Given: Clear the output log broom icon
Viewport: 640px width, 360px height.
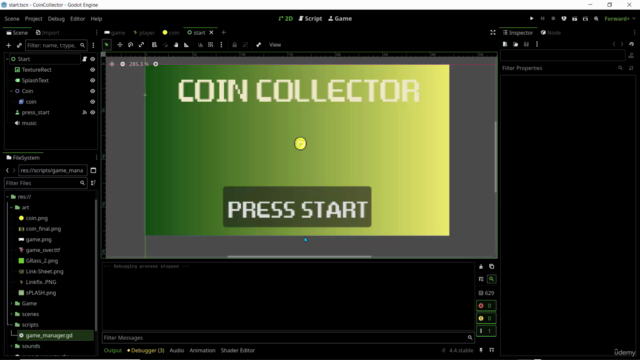Looking at the screenshot, I should 481,267.
